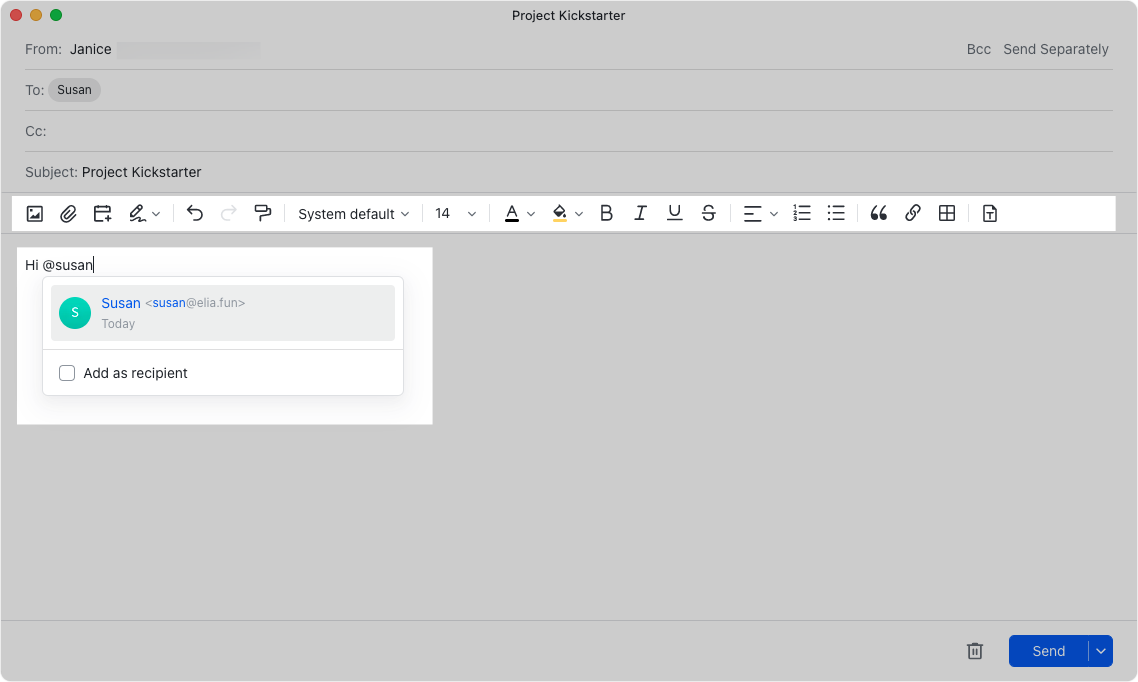Toggle strikethrough formatting
This screenshot has width=1138, height=682.
pyautogui.click(x=708, y=213)
